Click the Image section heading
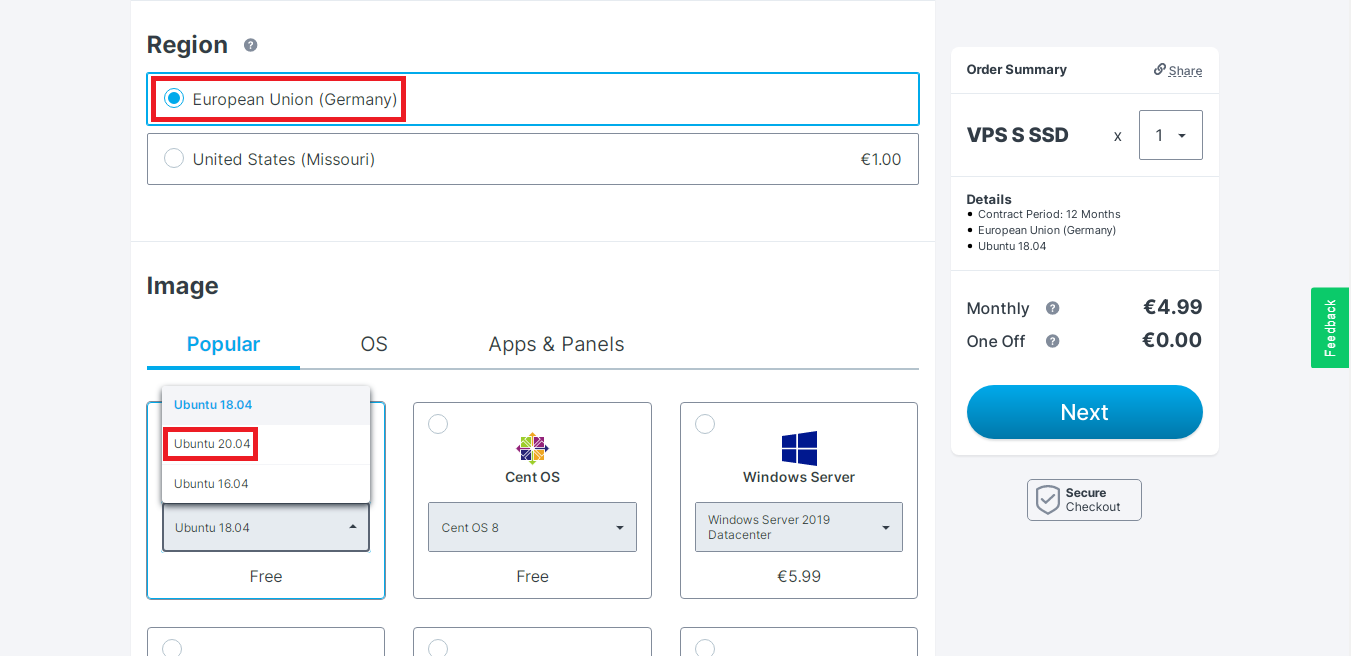This screenshot has height=656, width=1351. (182, 286)
